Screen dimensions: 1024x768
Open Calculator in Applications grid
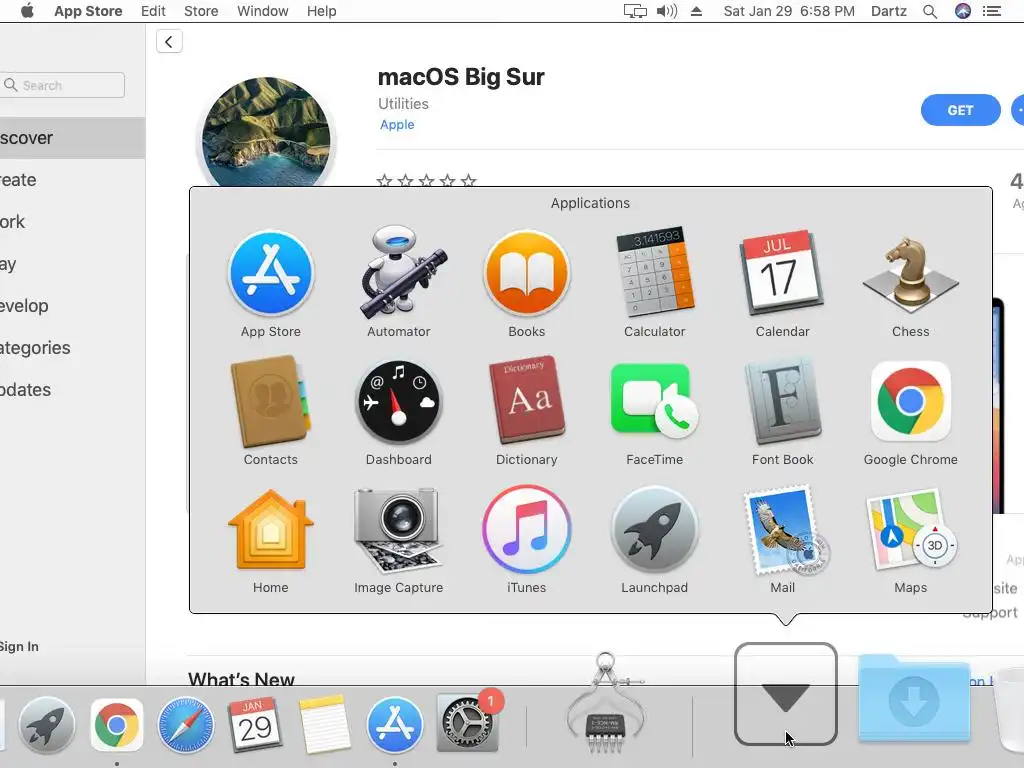tap(654, 273)
